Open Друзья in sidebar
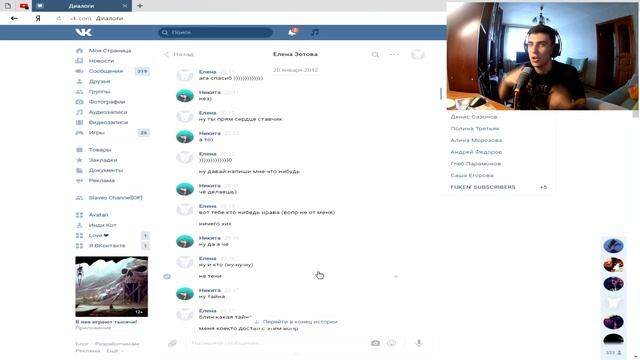 tap(99, 81)
